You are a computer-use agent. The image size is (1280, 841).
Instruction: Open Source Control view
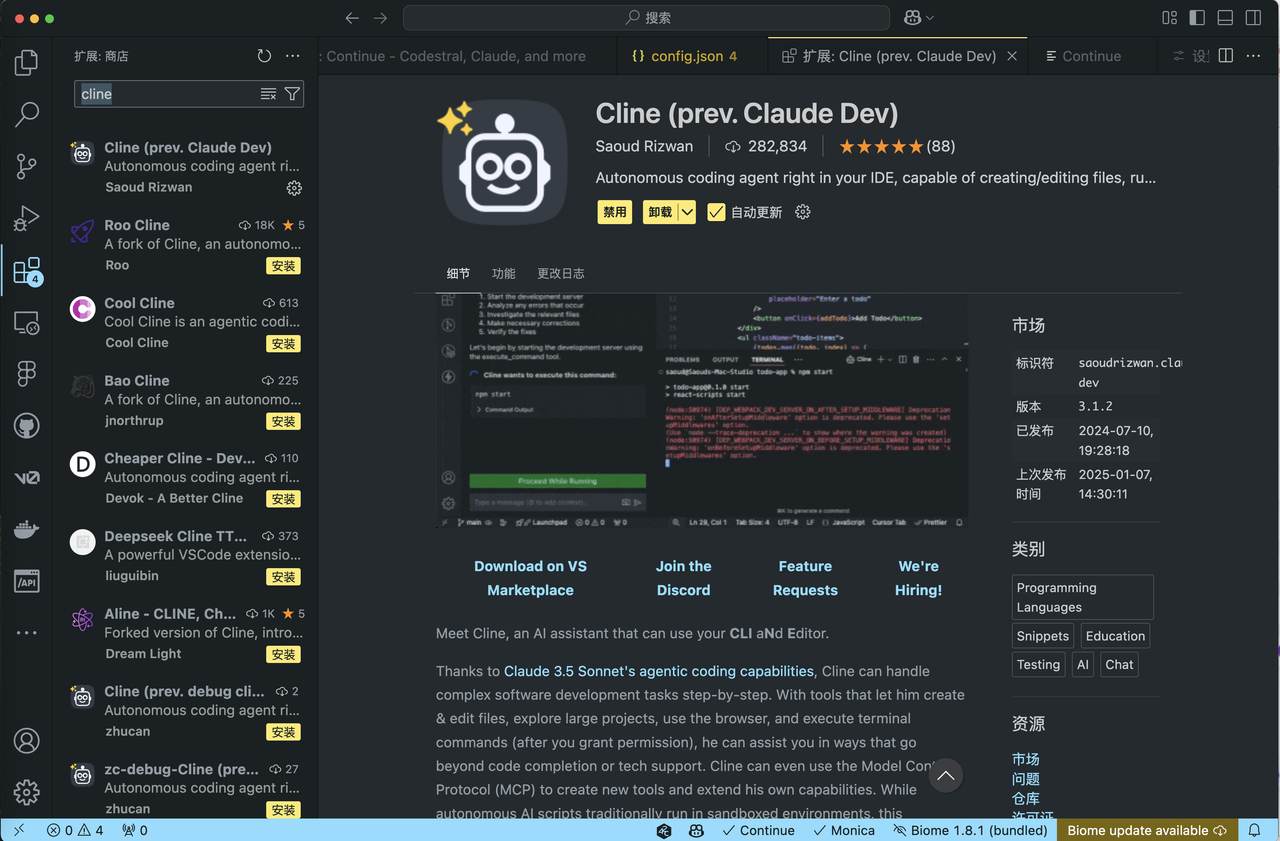tap(27, 166)
